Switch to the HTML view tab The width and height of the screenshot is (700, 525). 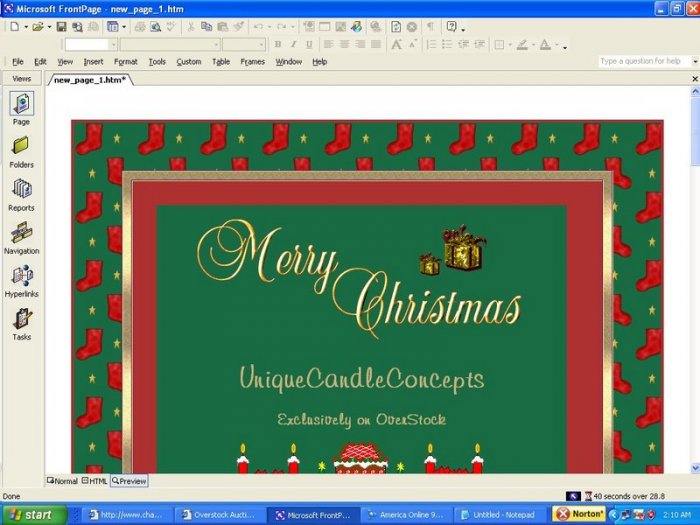click(x=95, y=481)
